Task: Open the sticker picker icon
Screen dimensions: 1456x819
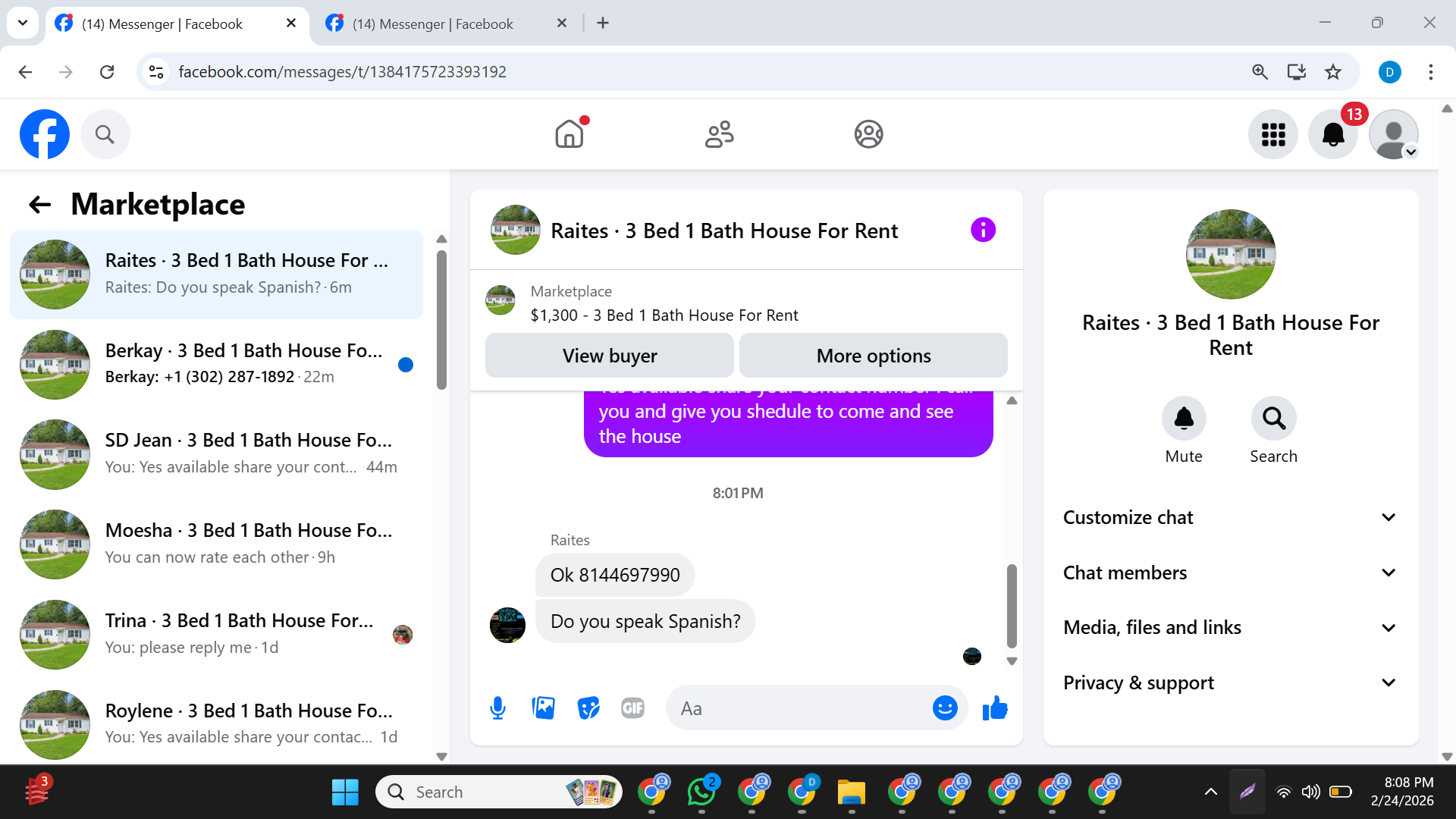Action: 588,708
